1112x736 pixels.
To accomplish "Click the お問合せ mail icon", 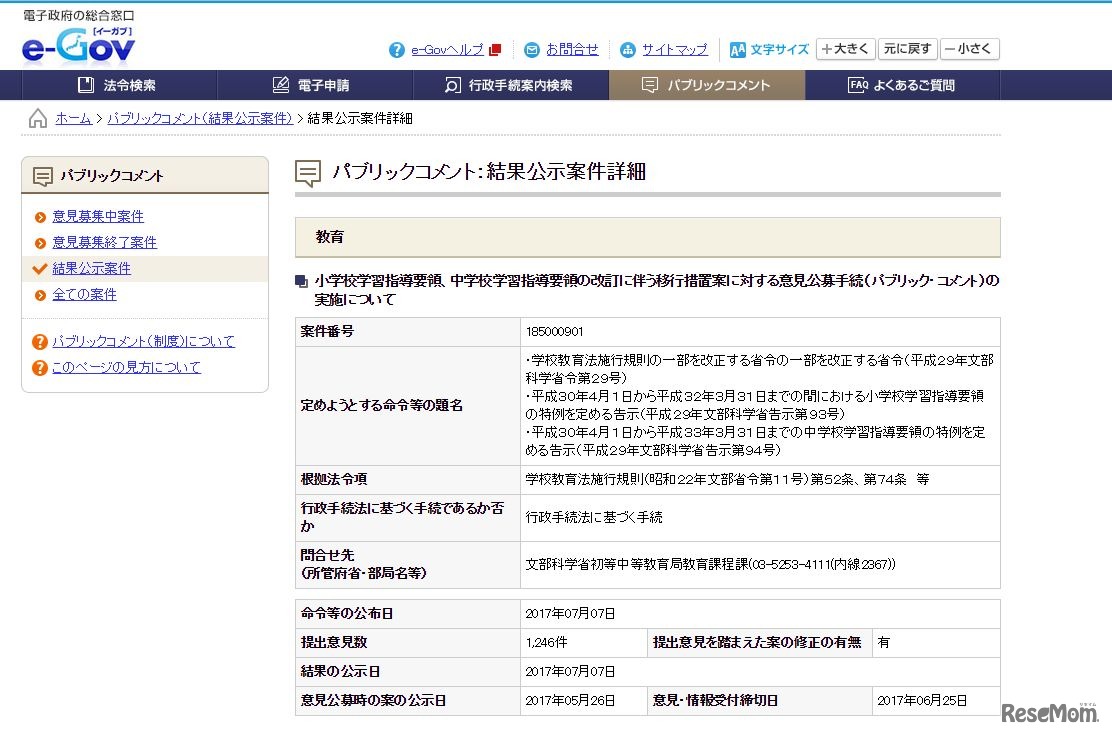I will 532,50.
